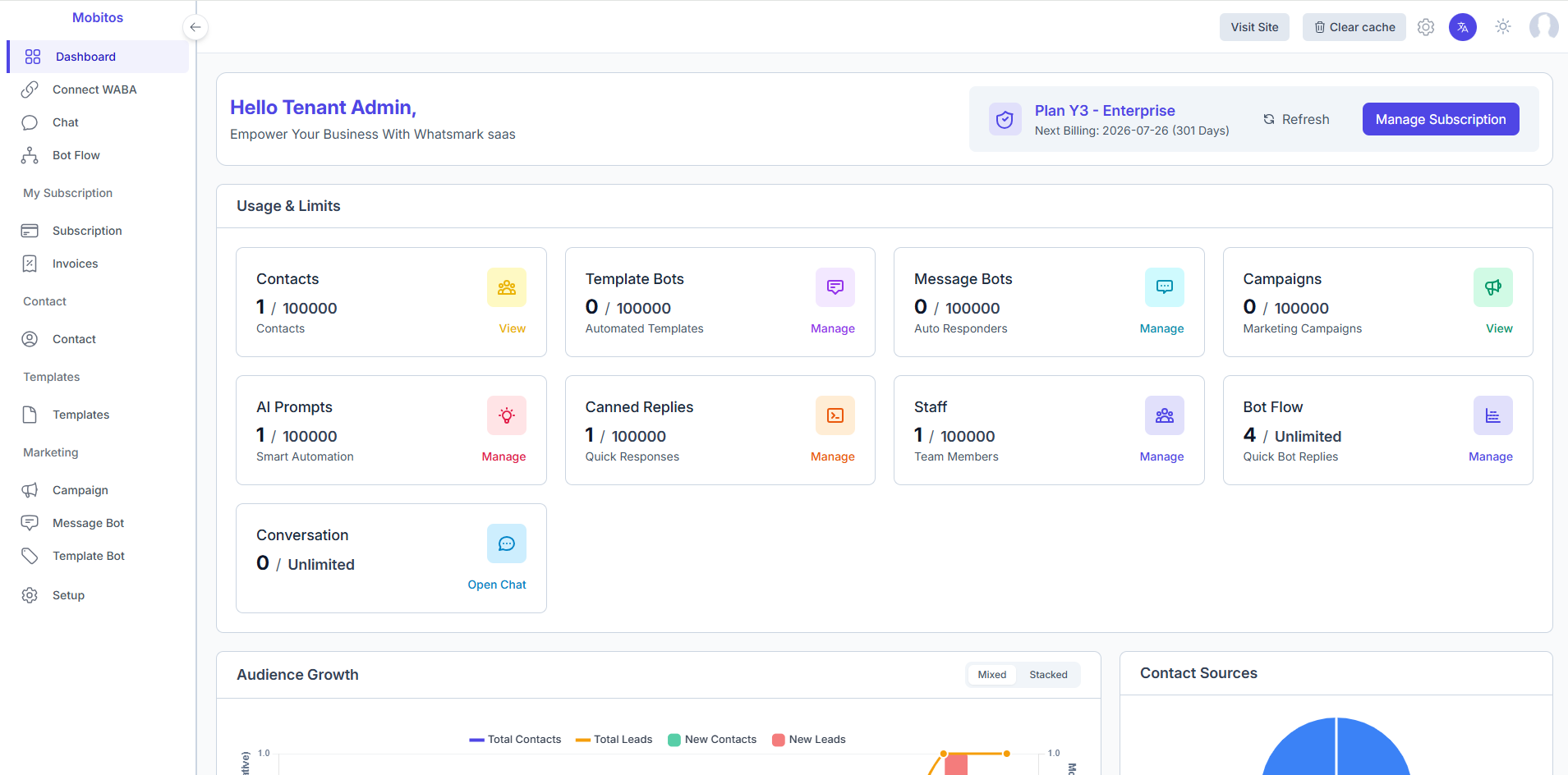This screenshot has height=775, width=1568.
Task: Select the Dashboard menu item
Action: click(85, 56)
